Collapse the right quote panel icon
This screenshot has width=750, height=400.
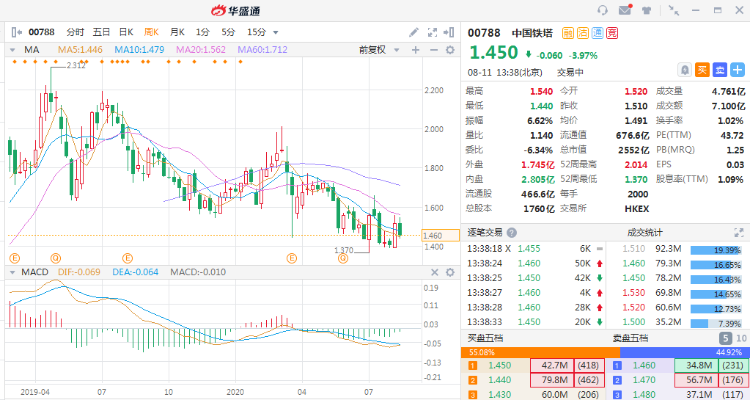point(449,32)
